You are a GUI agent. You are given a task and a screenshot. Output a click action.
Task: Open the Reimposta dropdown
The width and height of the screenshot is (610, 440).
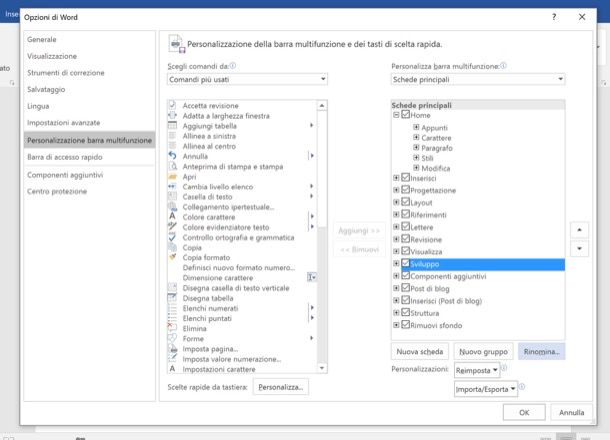click(477, 370)
